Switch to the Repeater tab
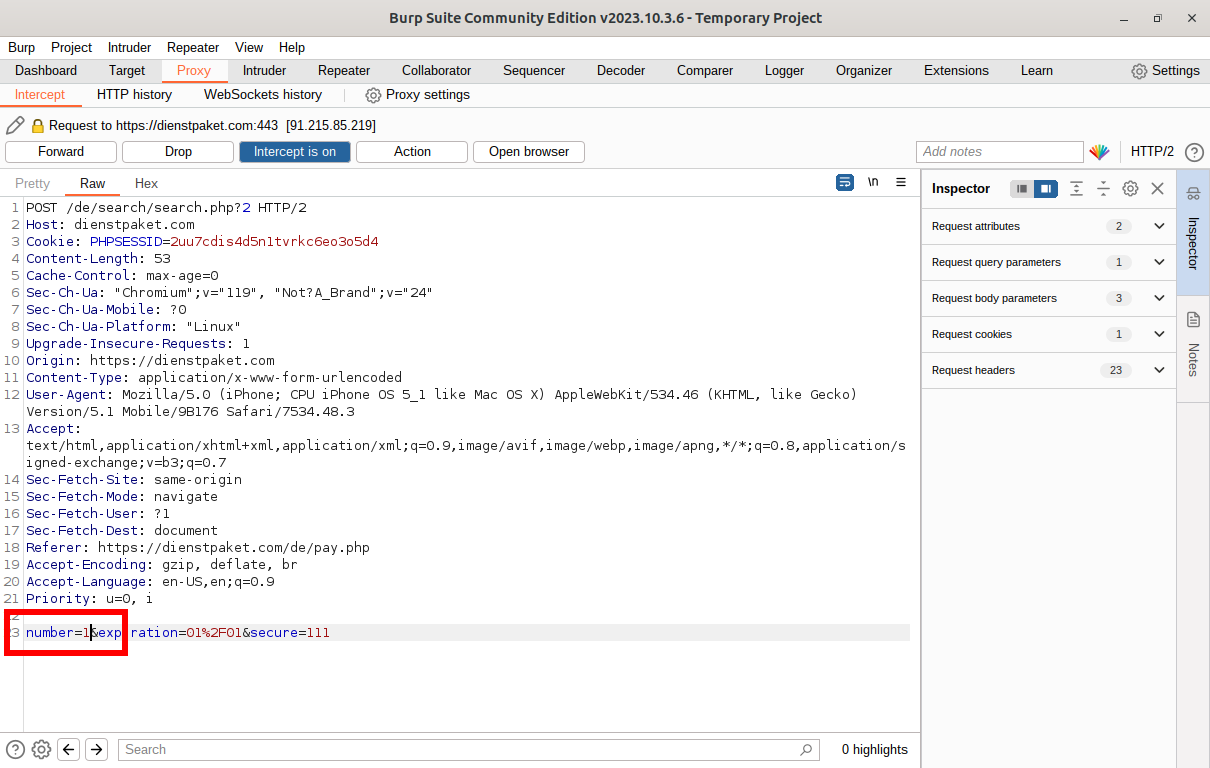Viewport: 1210px width, 768px height. pos(344,71)
